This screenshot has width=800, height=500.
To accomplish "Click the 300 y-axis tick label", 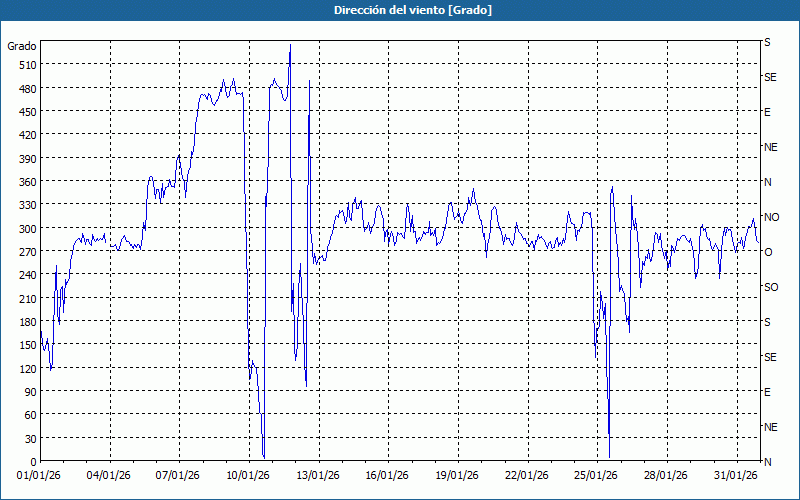I will coord(28,229).
